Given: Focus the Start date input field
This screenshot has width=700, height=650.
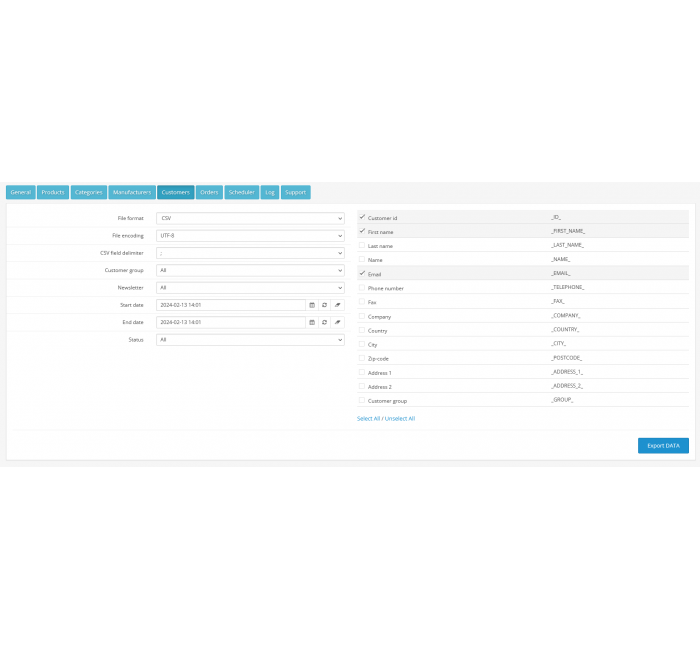Looking at the screenshot, I should click(x=231, y=305).
